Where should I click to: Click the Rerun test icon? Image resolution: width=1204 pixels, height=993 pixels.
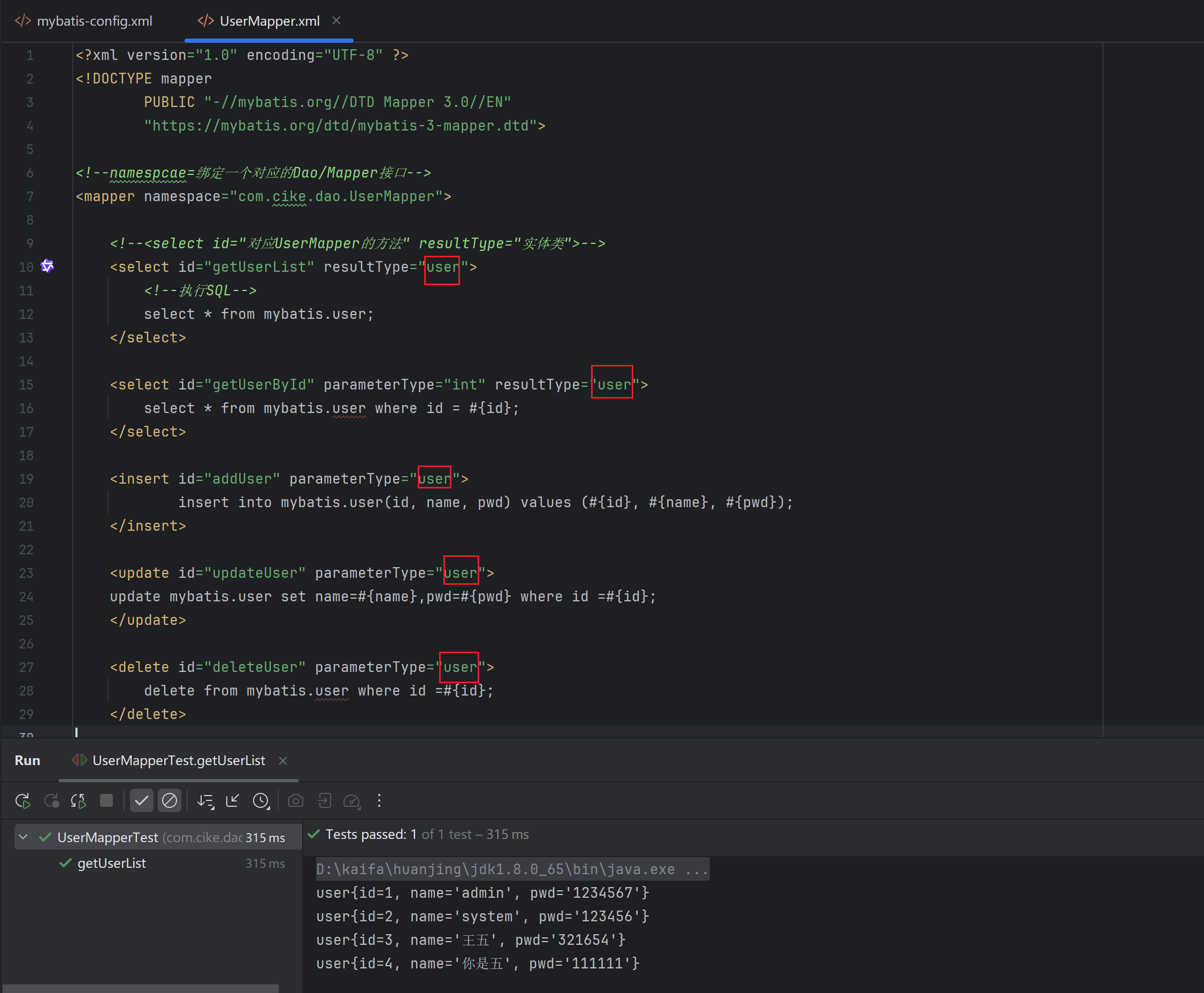pyautogui.click(x=23, y=801)
